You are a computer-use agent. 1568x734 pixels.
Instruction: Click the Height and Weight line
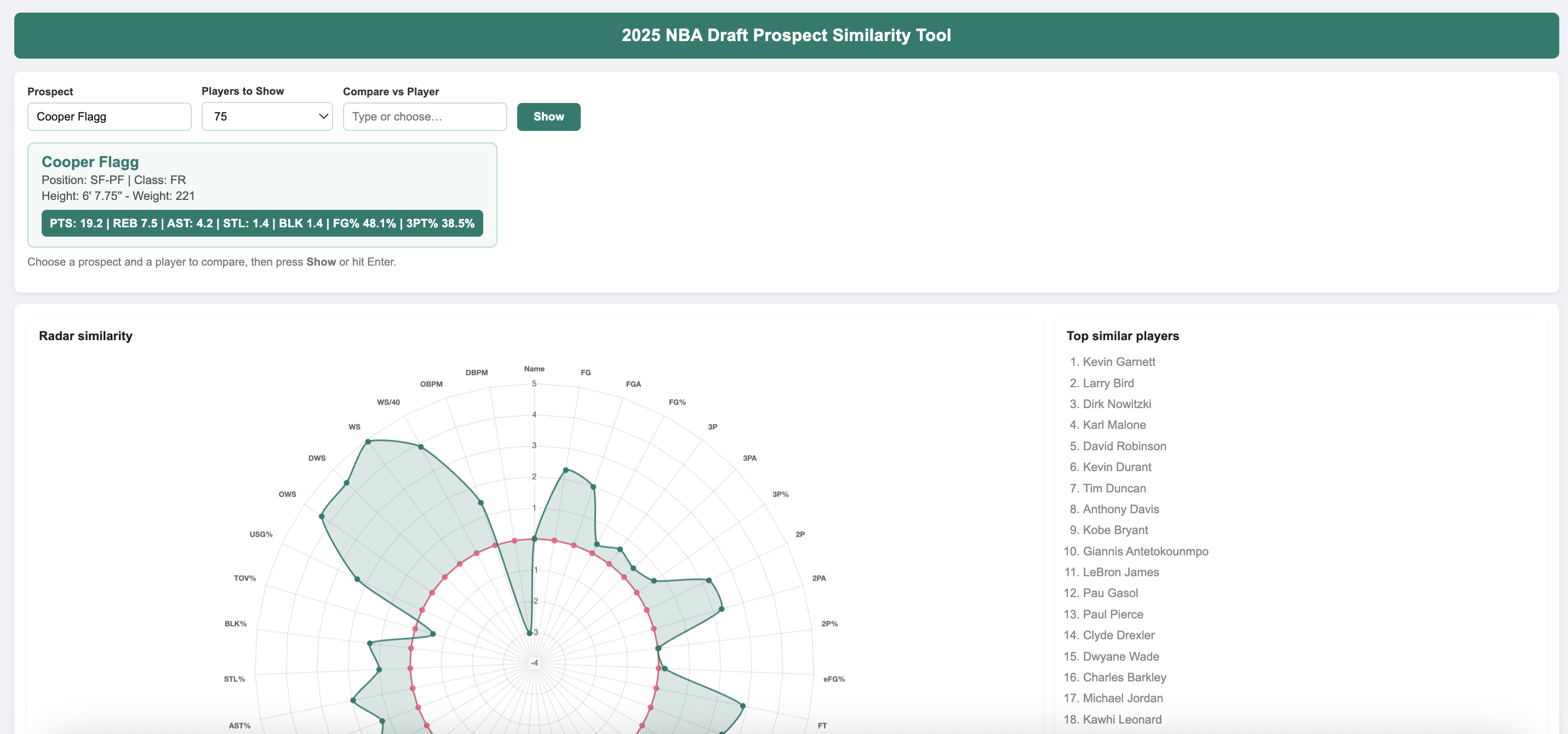point(118,196)
